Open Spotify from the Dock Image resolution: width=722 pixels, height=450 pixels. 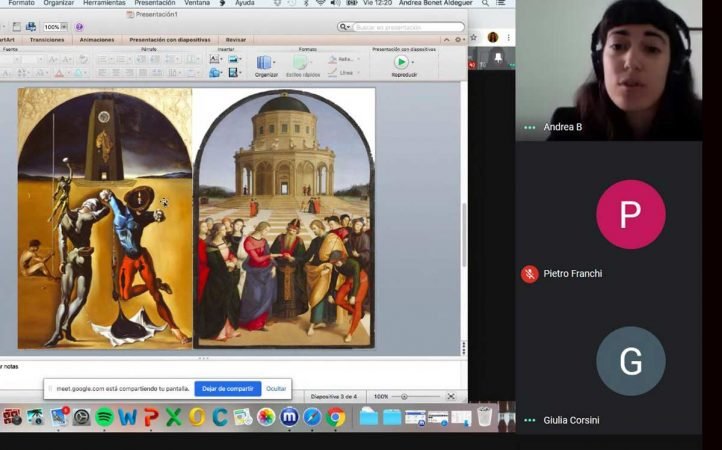(x=105, y=417)
